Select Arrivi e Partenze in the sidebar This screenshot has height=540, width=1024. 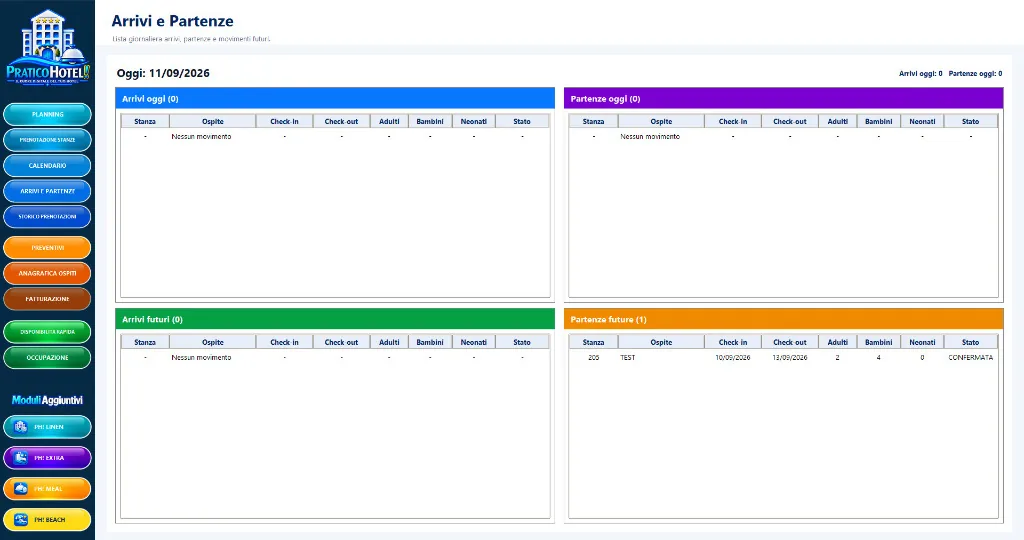(47, 191)
